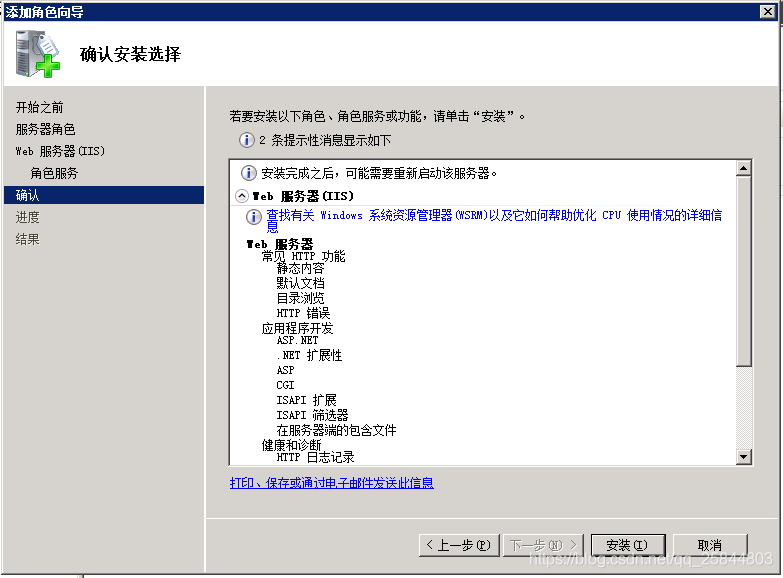783x578 pixels.
Task: Click the scrollbar down arrow in list
Action: 744,456
